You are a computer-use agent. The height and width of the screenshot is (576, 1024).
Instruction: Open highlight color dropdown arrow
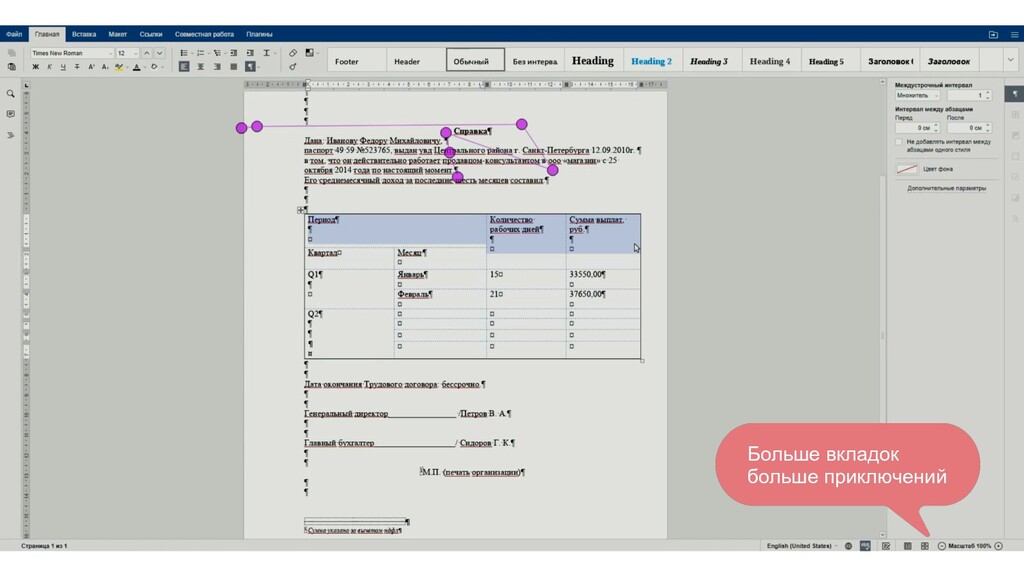pyautogui.click(x=127, y=67)
